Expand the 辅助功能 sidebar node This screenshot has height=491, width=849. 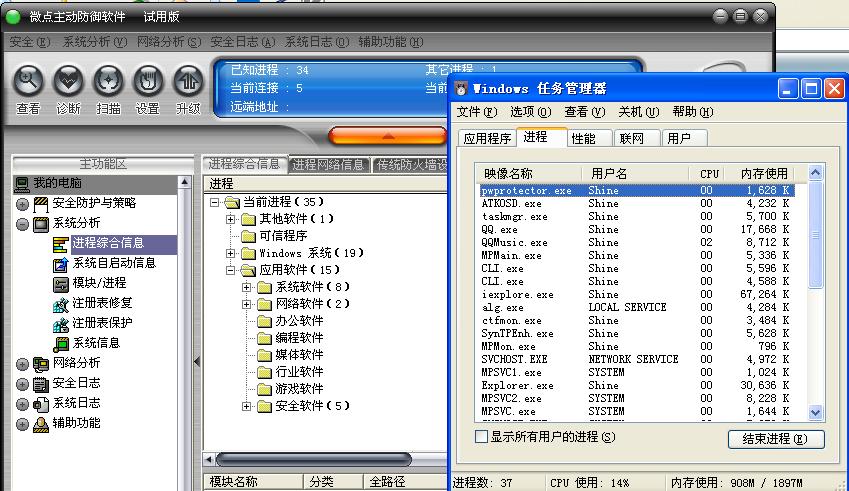pyautogui.click(x=22, y=424)
